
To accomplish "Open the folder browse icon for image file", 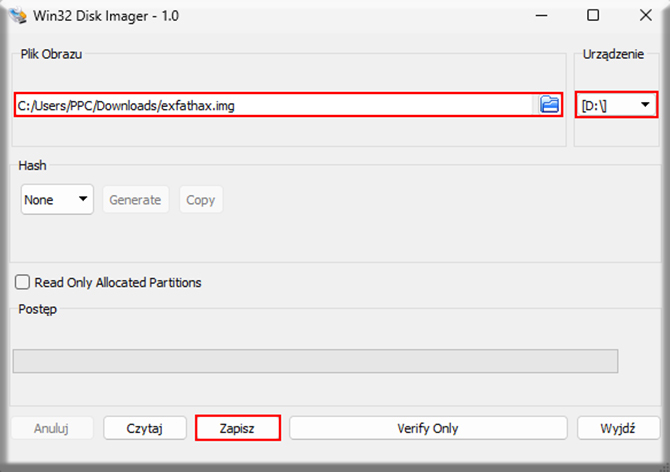I will click(549, 105).
